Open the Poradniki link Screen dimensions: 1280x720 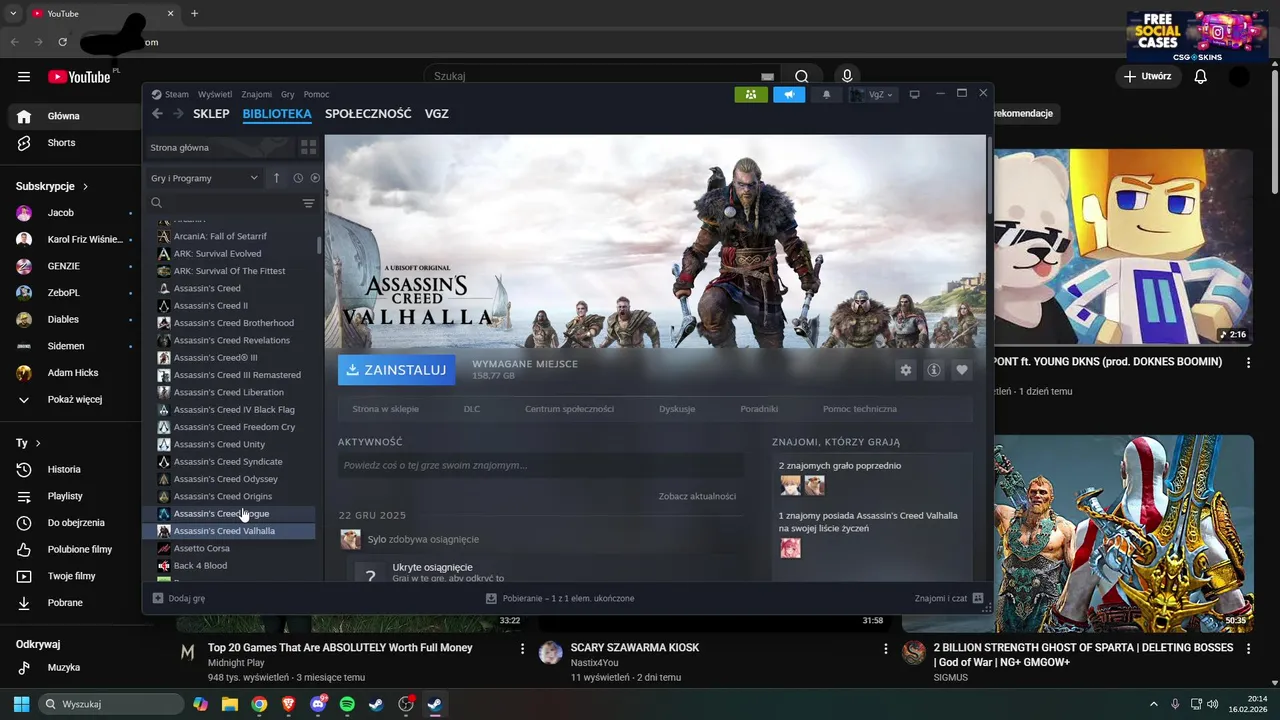click(759, 409)
